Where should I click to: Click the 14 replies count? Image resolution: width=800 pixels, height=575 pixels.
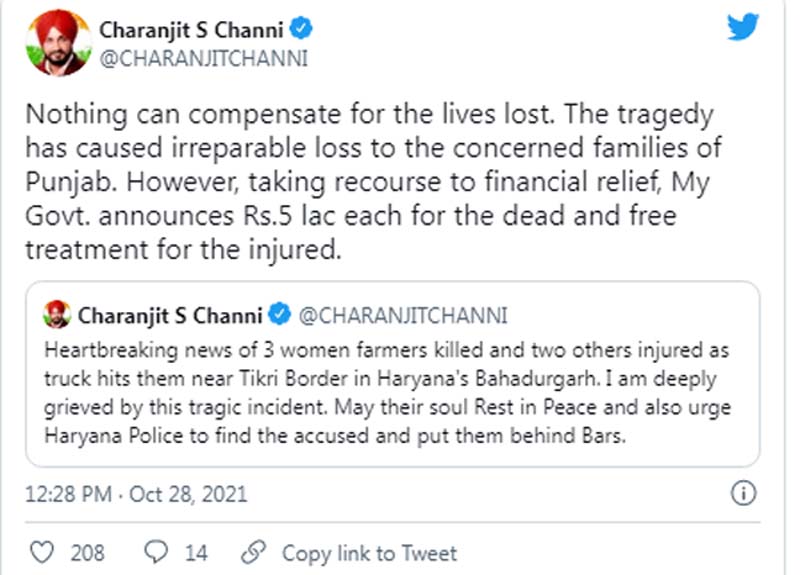[196, 553]
